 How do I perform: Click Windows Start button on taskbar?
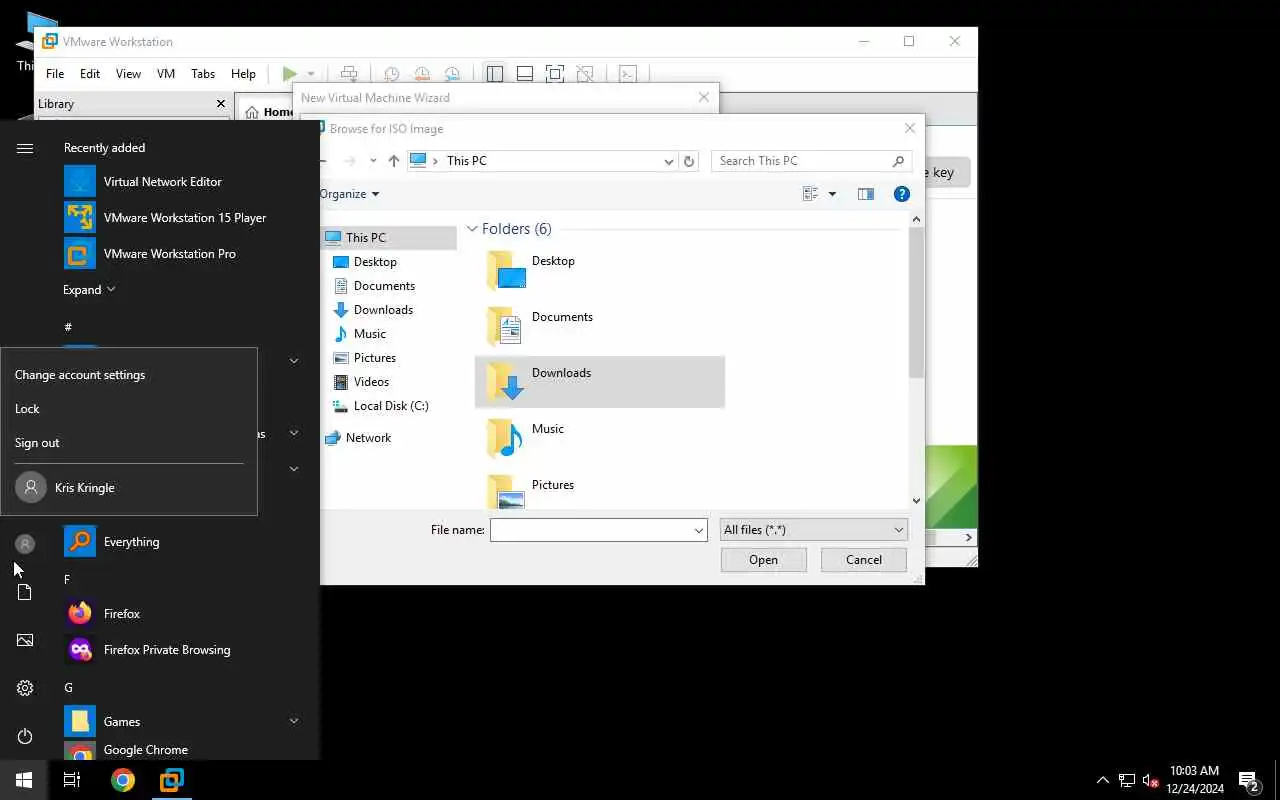(x=24, y=780)
